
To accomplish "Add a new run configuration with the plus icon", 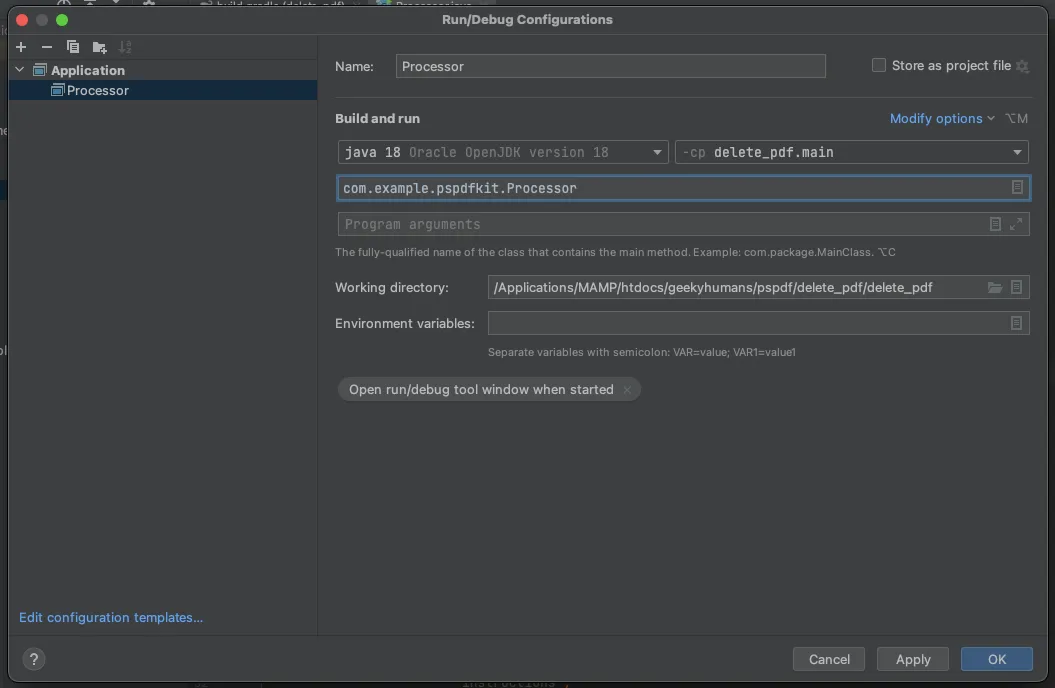I will pos(20,46).
